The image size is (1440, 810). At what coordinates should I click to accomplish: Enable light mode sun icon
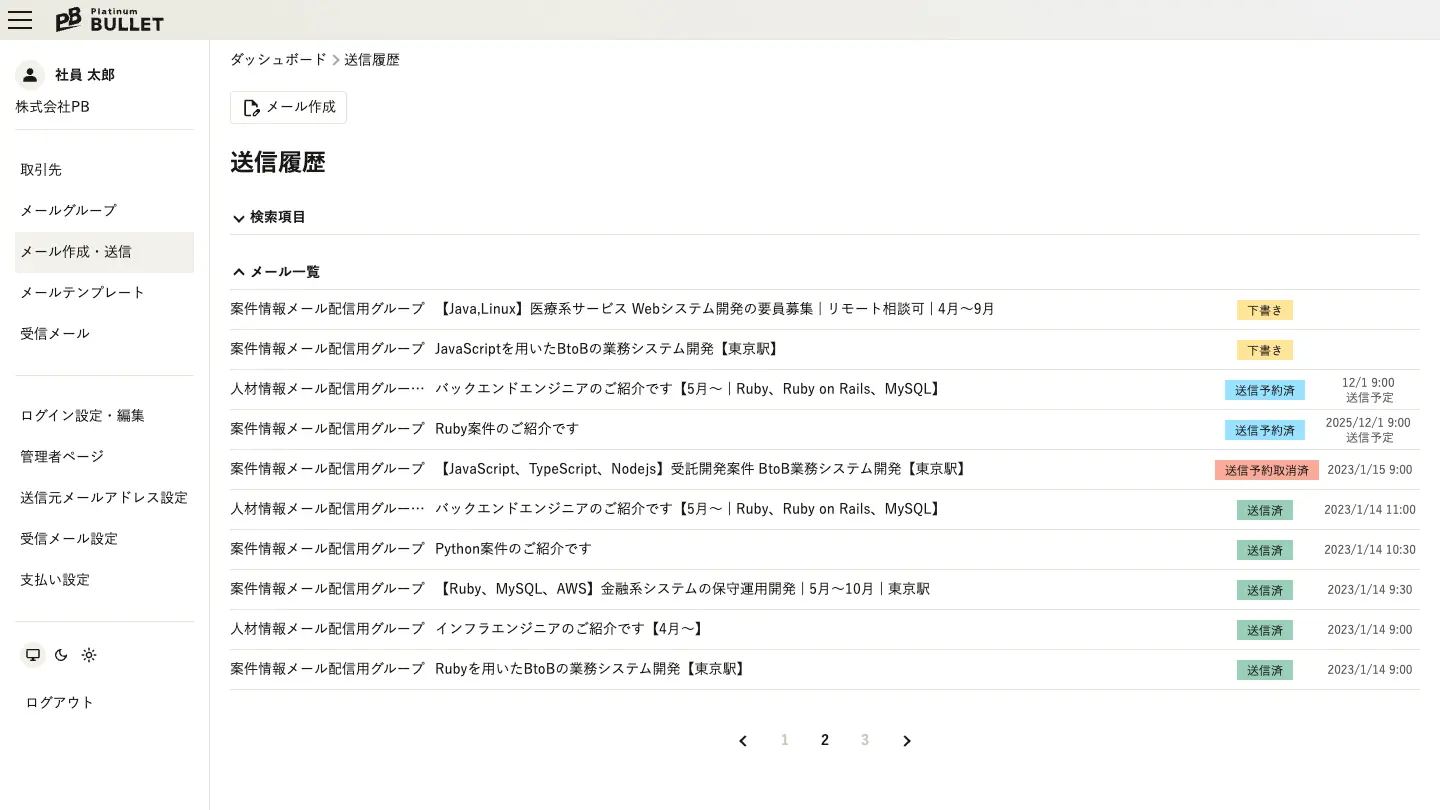89,655
